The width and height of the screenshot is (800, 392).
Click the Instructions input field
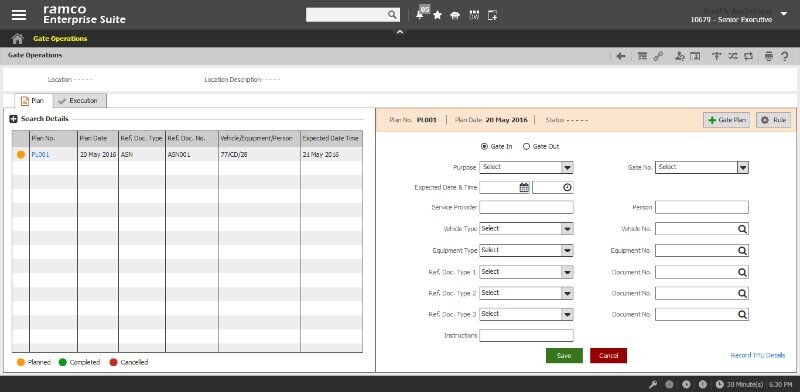[526, 335]
